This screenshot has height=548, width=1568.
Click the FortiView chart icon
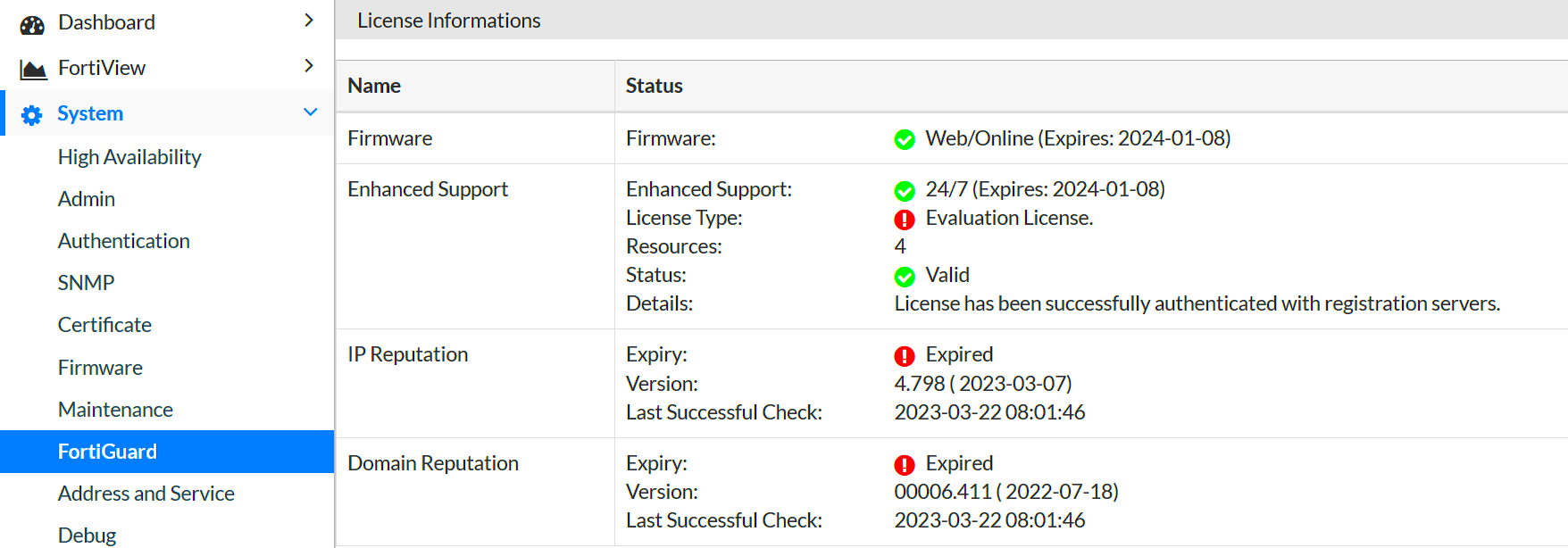coord(33,70)
